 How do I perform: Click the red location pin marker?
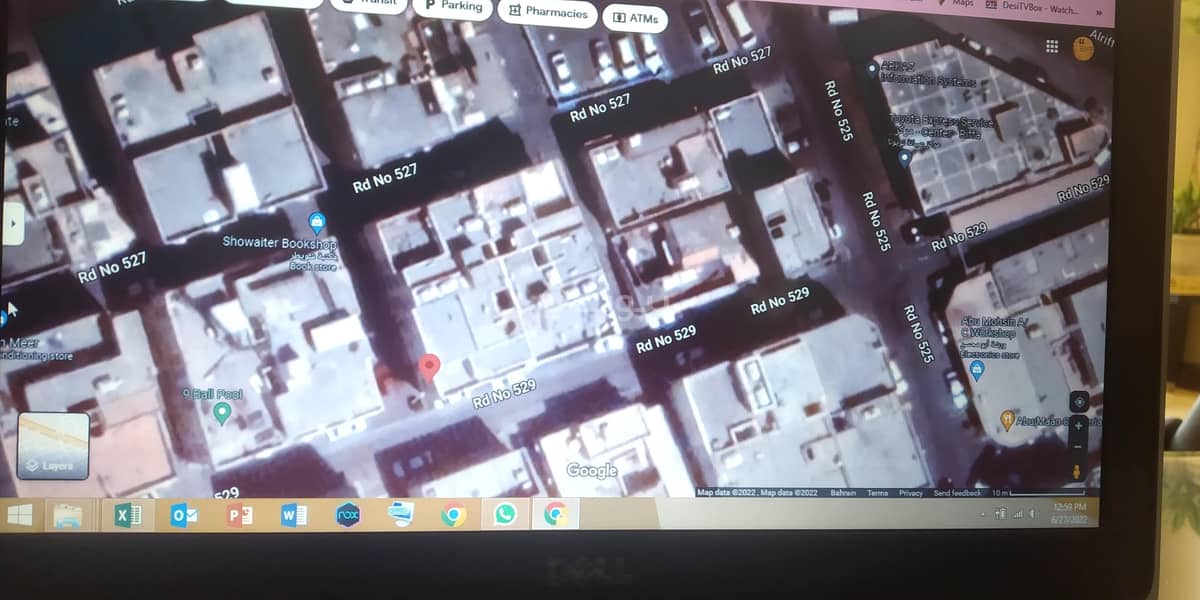click(429, 367)
